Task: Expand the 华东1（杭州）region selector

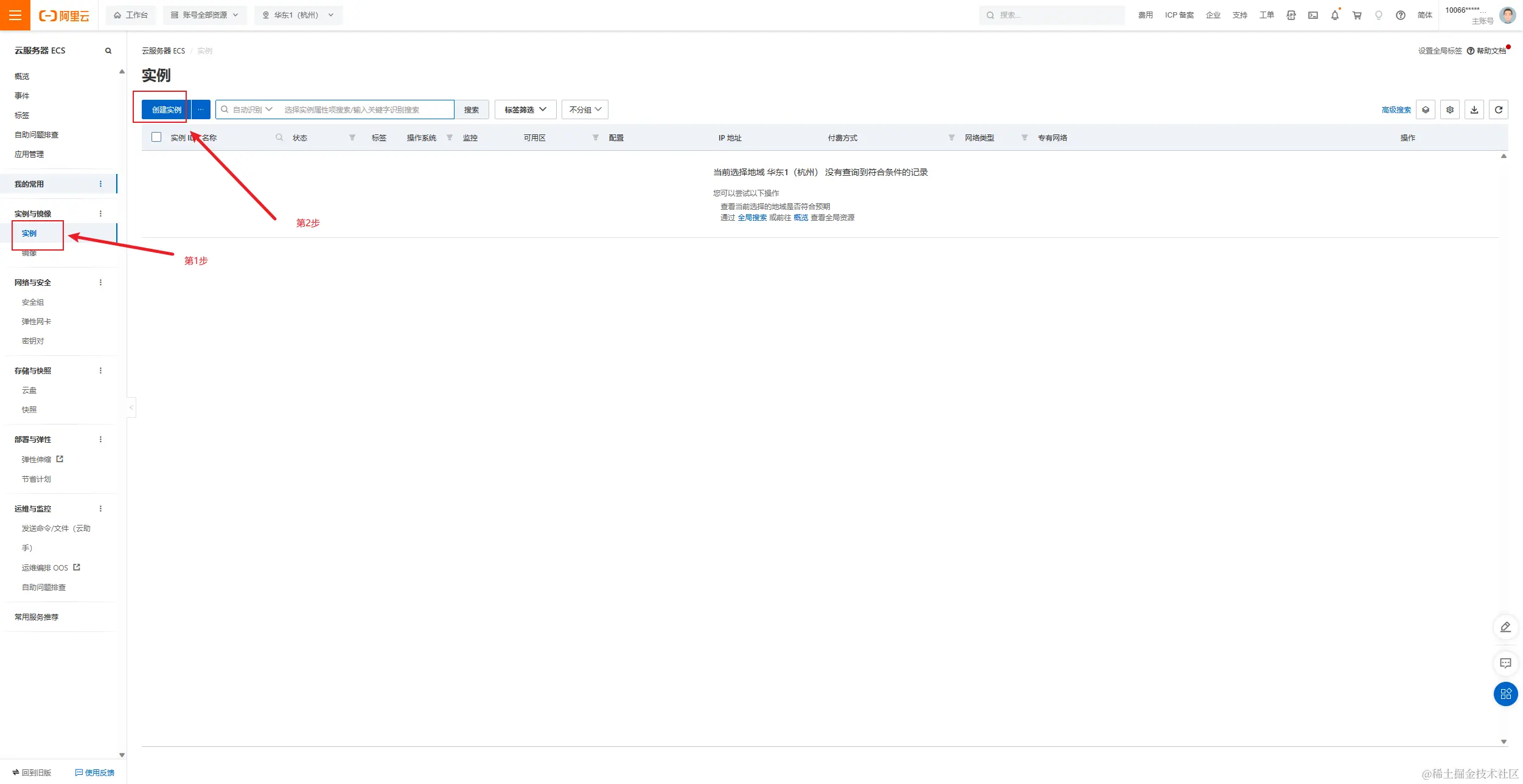Action: (x=298, y=15)
